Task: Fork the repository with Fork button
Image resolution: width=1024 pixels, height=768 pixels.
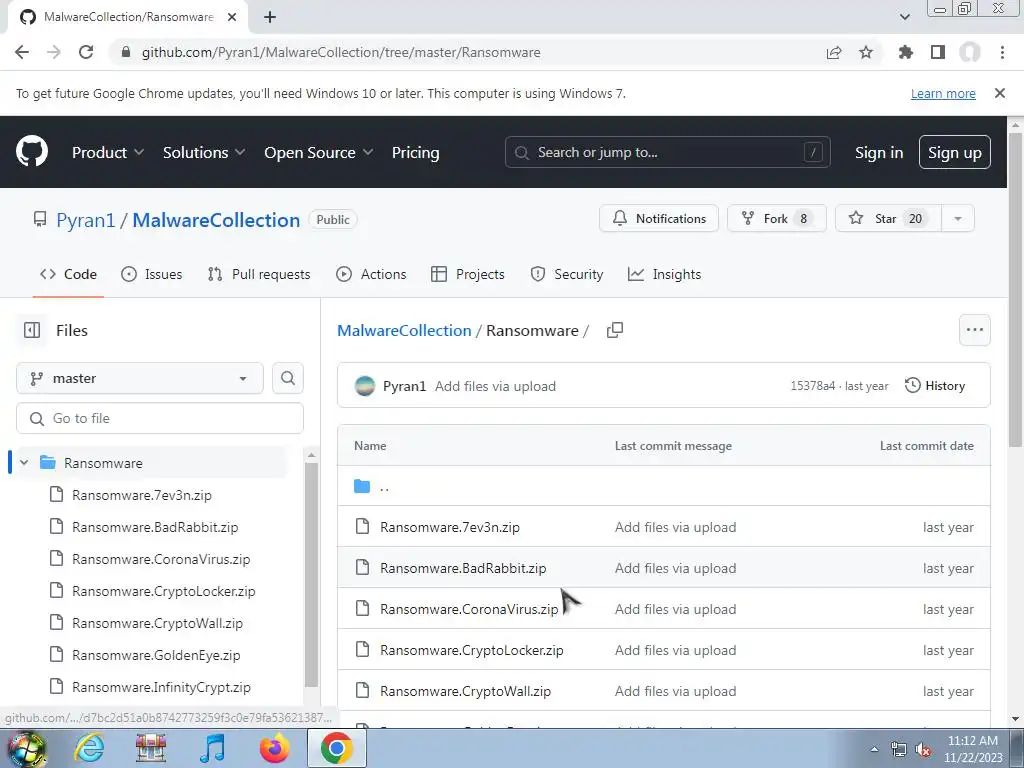Action: (x=776, y=219)
